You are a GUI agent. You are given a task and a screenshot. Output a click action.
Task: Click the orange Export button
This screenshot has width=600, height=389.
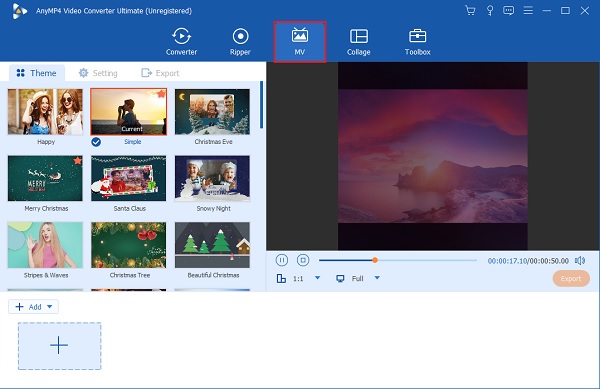[571, 279]
